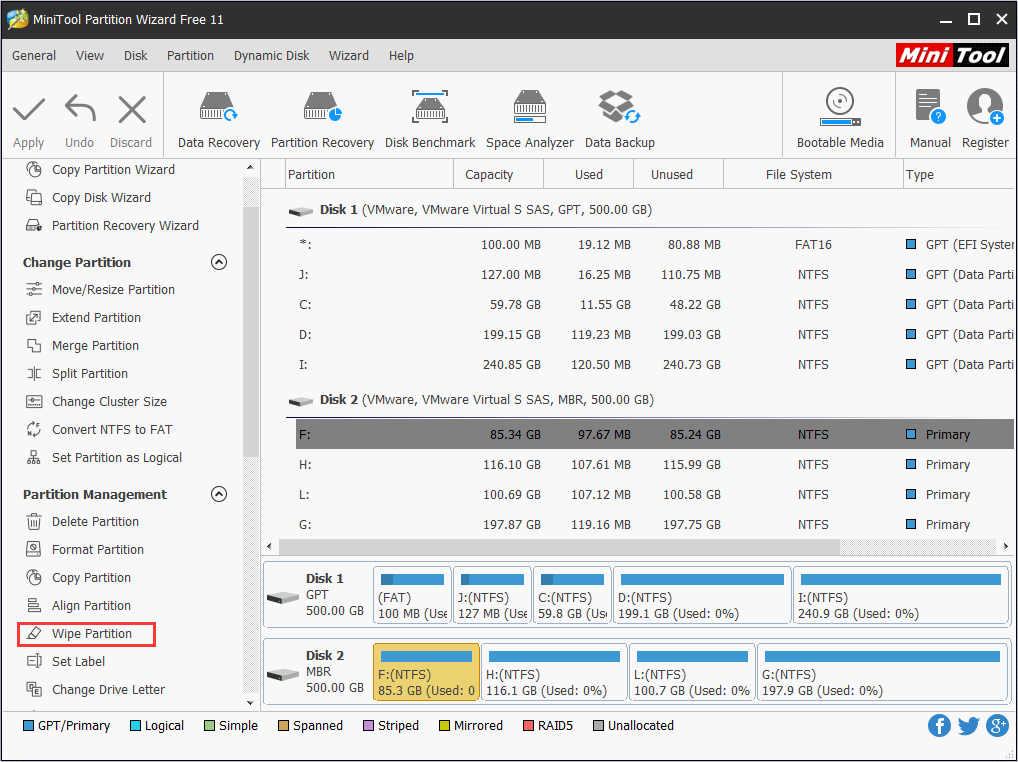Screen dimensions: 1018x762
Task: Collapse the Change Partition section
Action: point(219,262)
